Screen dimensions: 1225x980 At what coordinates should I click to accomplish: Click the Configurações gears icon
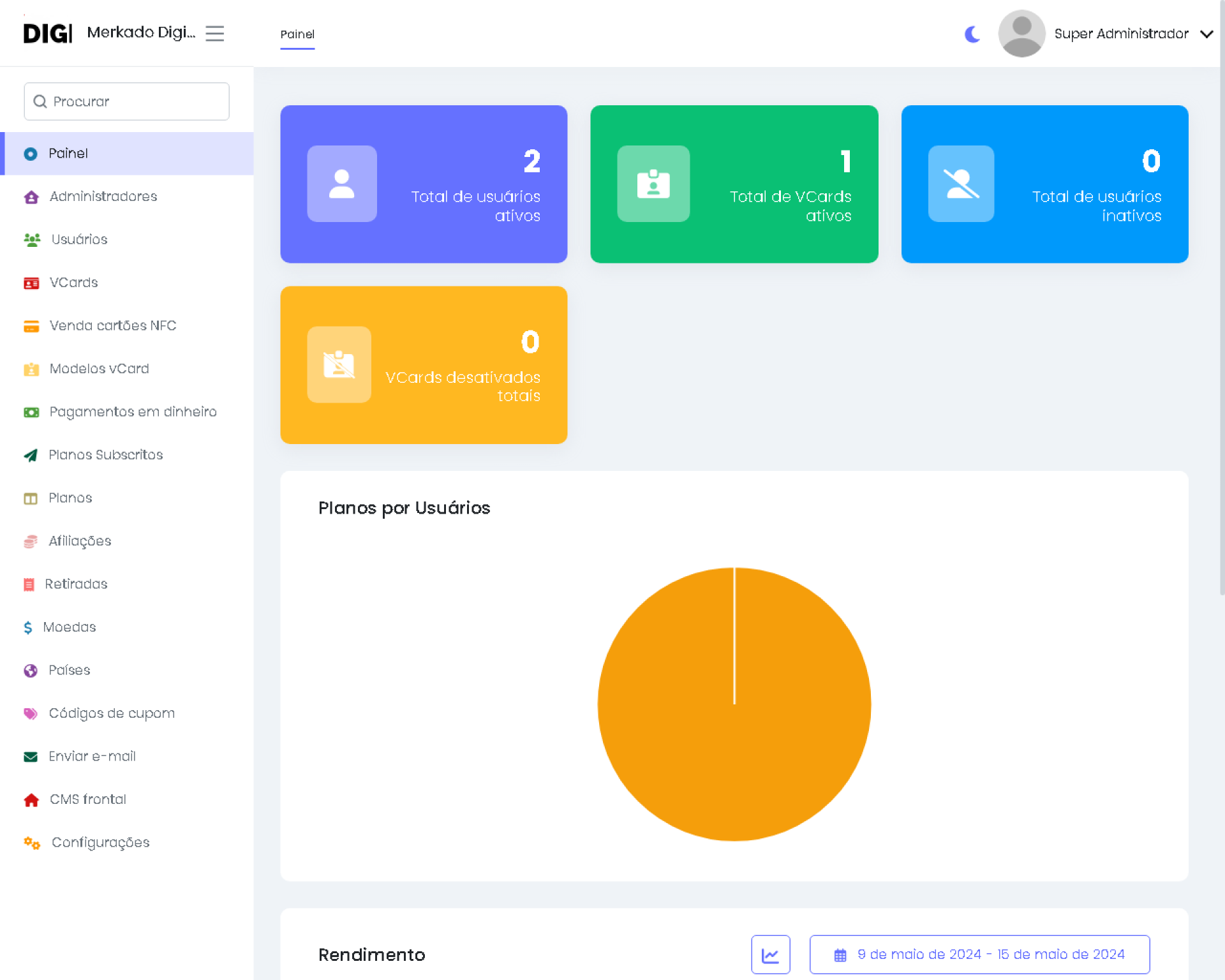[32, 843]
